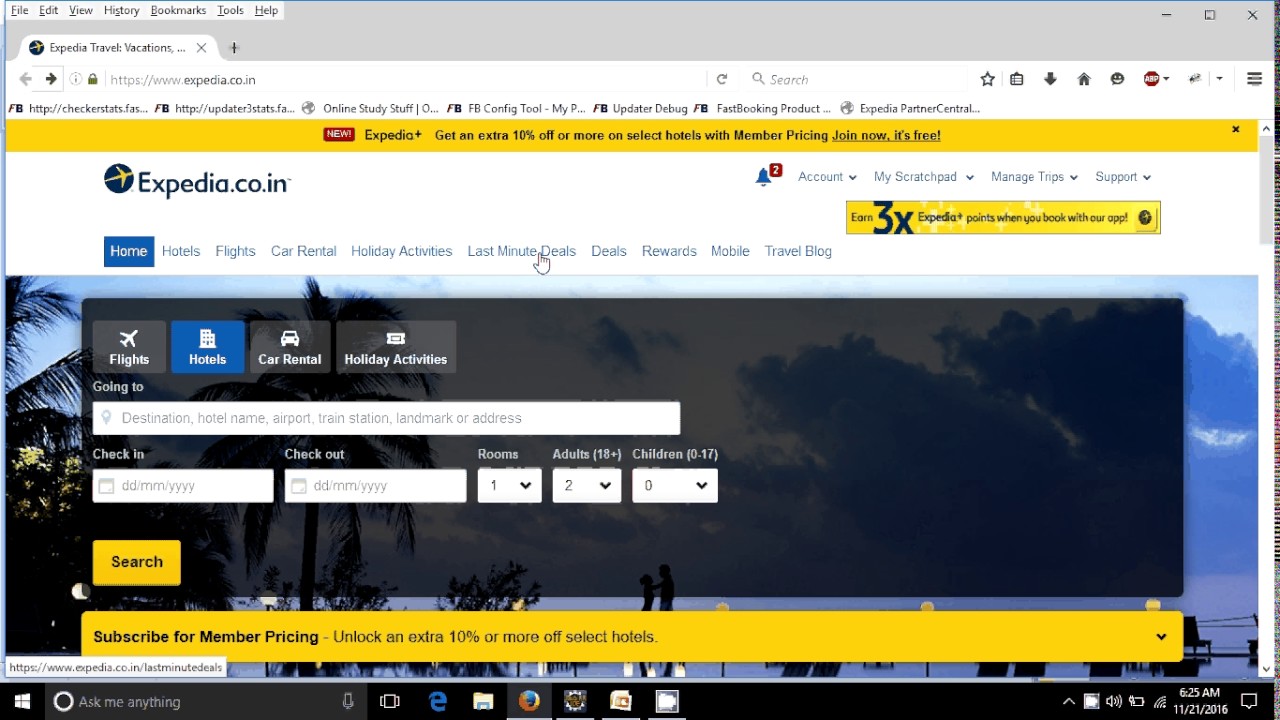Image resolution: width=1280 pixels, height=720 pixels.
Task: Open a new browser tab
Action: pyautogui.click(x=234, y=47)
